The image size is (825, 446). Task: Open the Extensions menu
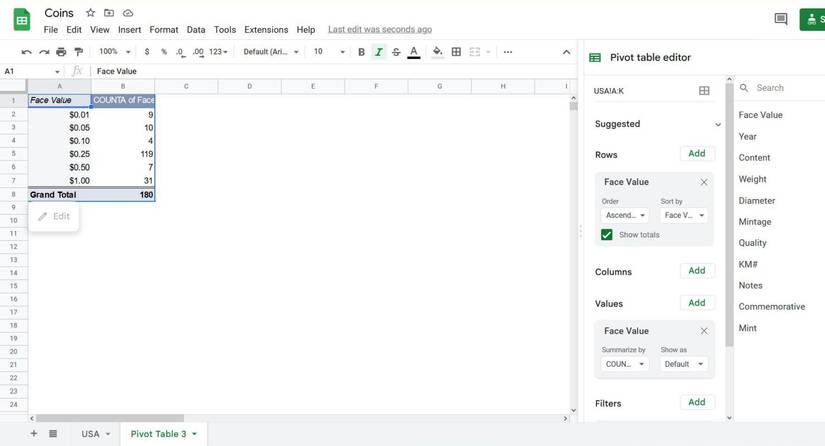[x=266, y=29]
